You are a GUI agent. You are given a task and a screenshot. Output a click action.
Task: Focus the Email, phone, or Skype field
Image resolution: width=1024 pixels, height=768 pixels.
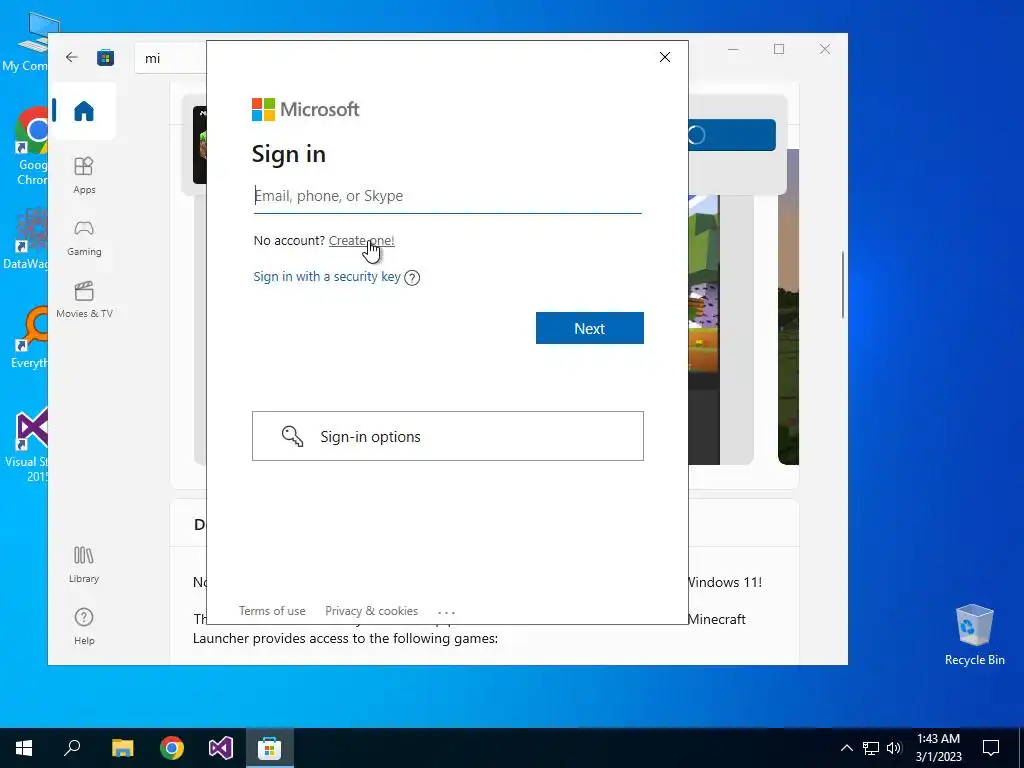tap(447, 196)
